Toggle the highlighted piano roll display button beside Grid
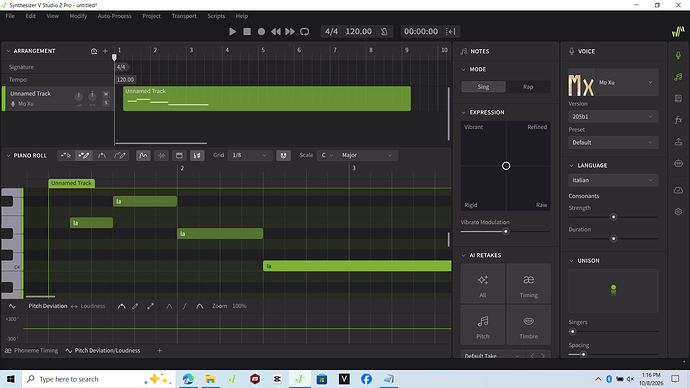Viewport: 690px width, 388px height. click(197, 155)
